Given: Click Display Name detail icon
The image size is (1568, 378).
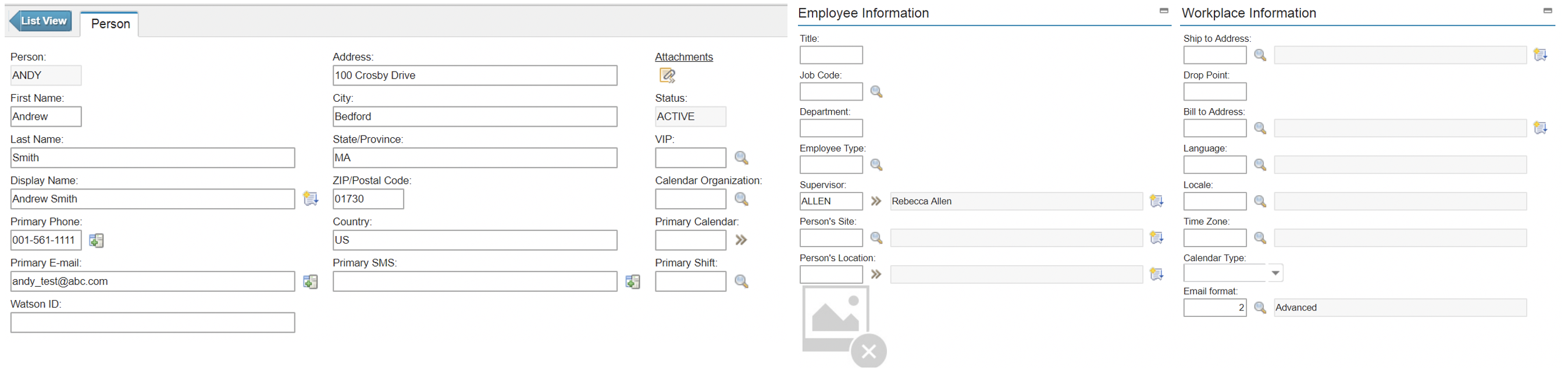Looking at the screenshot, I should pyautogui.click(x=311, y=199).
